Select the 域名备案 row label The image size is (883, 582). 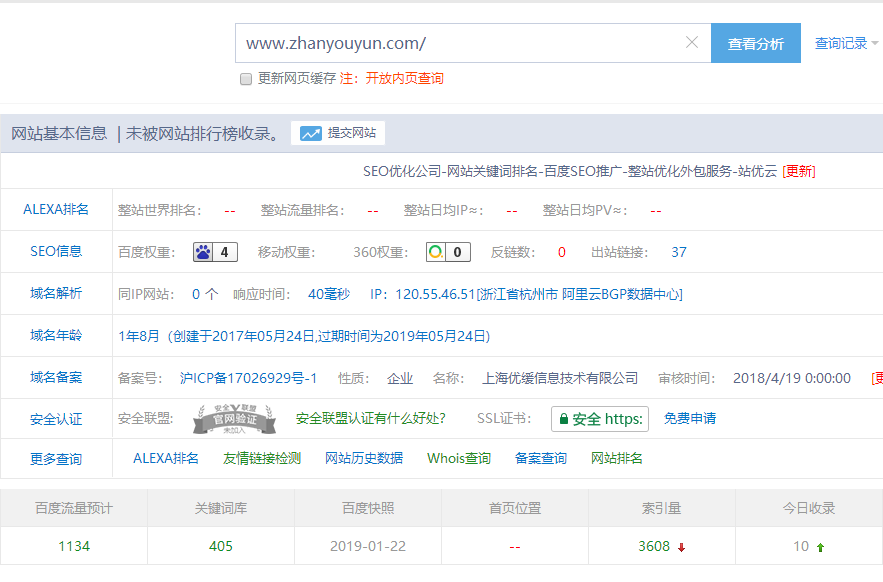click(x=56, y=377)
